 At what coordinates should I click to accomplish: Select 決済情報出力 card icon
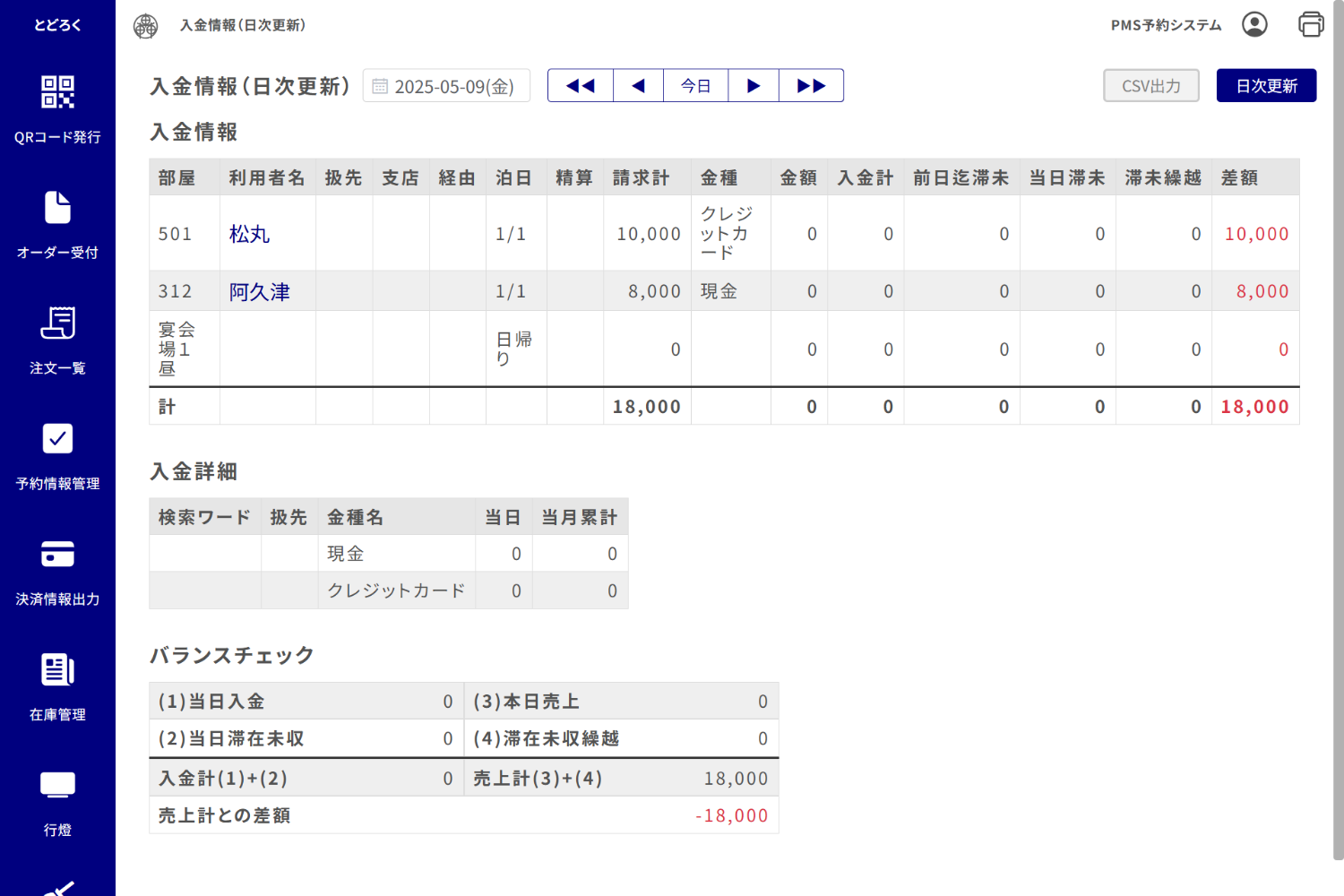pos(57,555)
